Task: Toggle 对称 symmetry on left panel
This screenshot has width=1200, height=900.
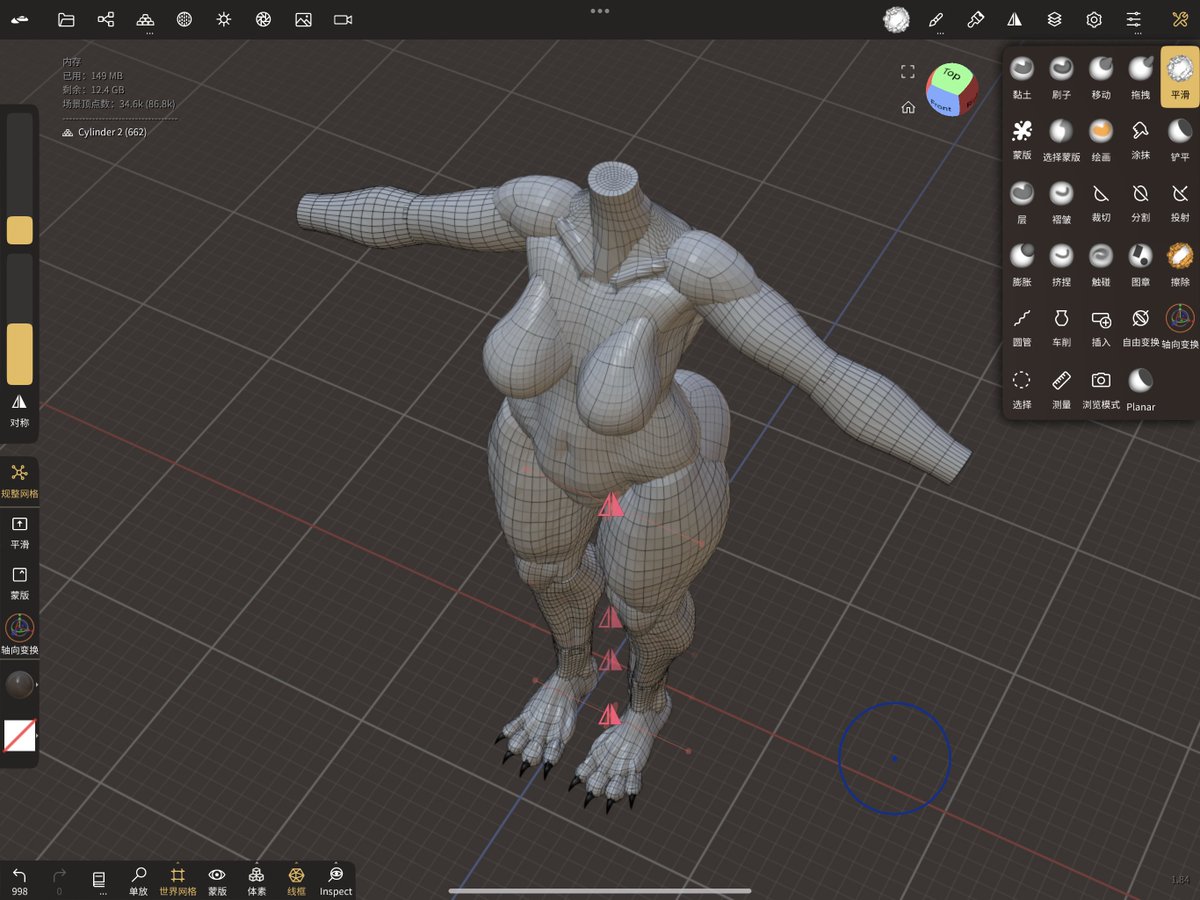Action: pos(20,410)
